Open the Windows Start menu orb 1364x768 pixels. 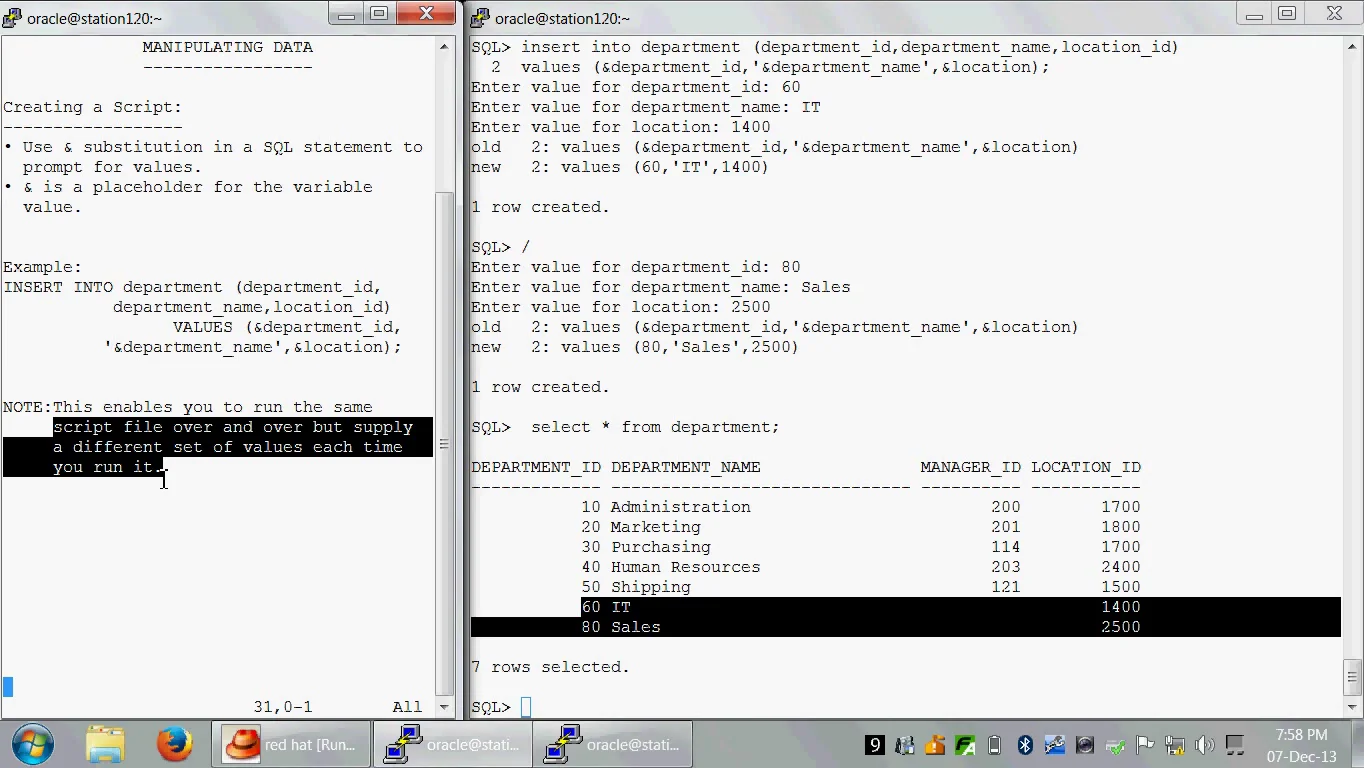point(31,745)
